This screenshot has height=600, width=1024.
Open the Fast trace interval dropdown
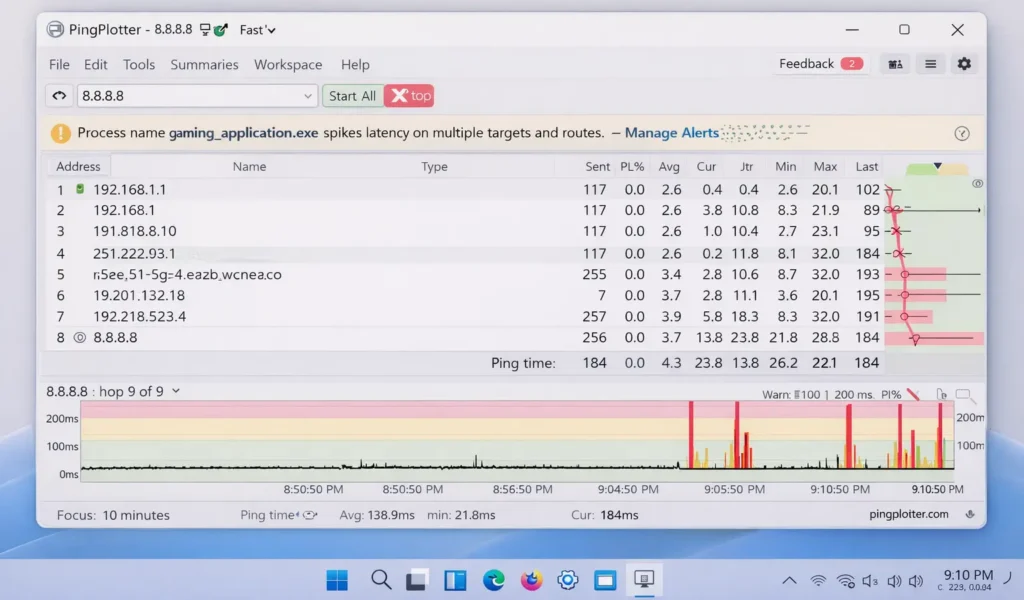pos(257,30)
